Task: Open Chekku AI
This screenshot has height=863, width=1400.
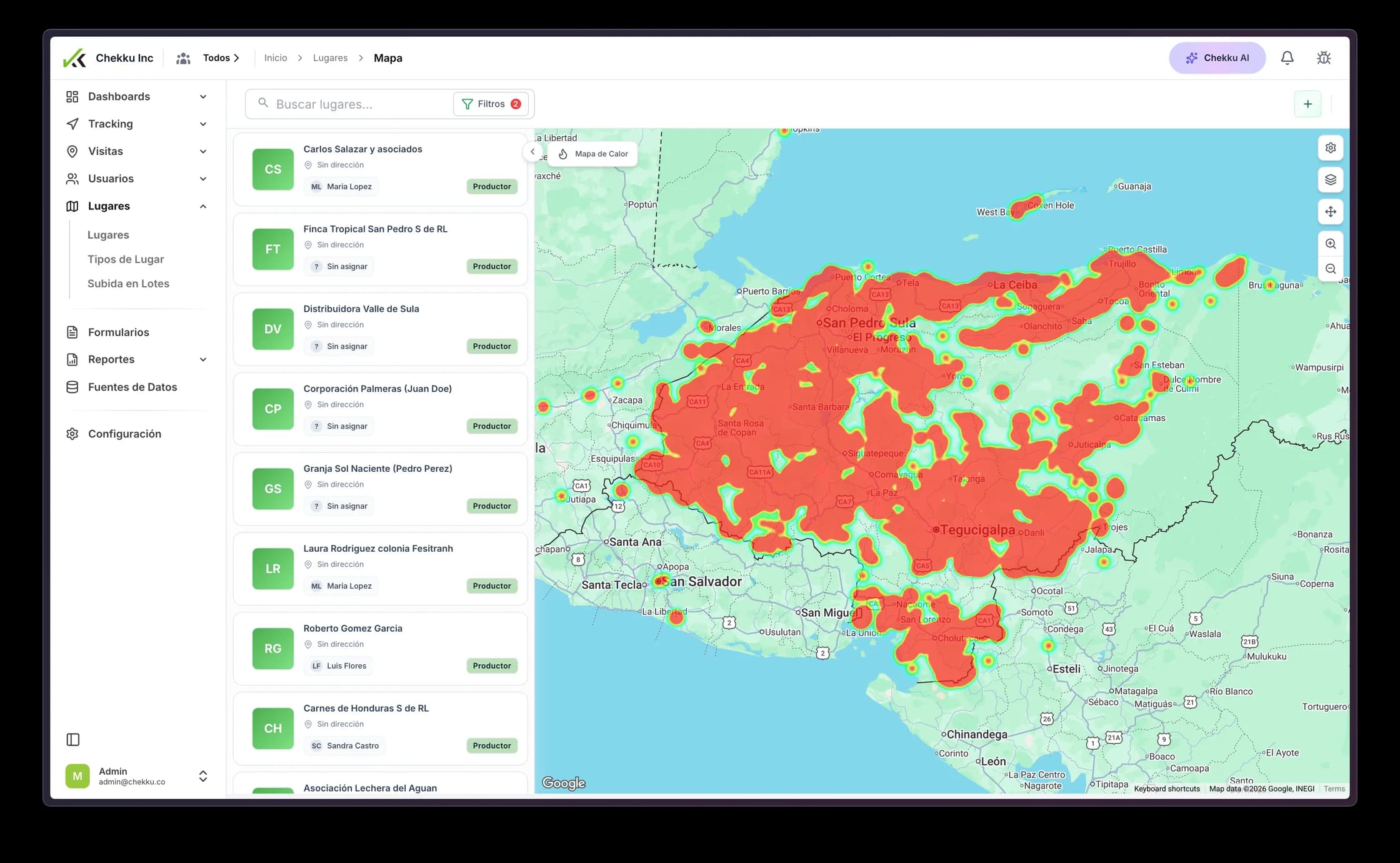Action: tap(1217, 57)
